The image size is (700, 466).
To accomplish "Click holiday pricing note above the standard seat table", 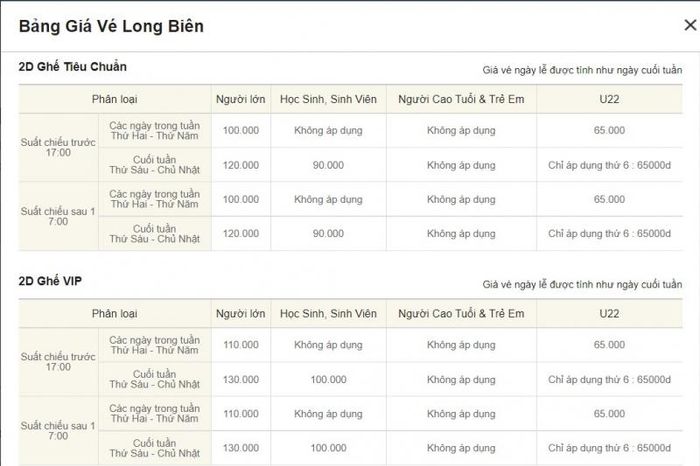I will coord(582,70).
